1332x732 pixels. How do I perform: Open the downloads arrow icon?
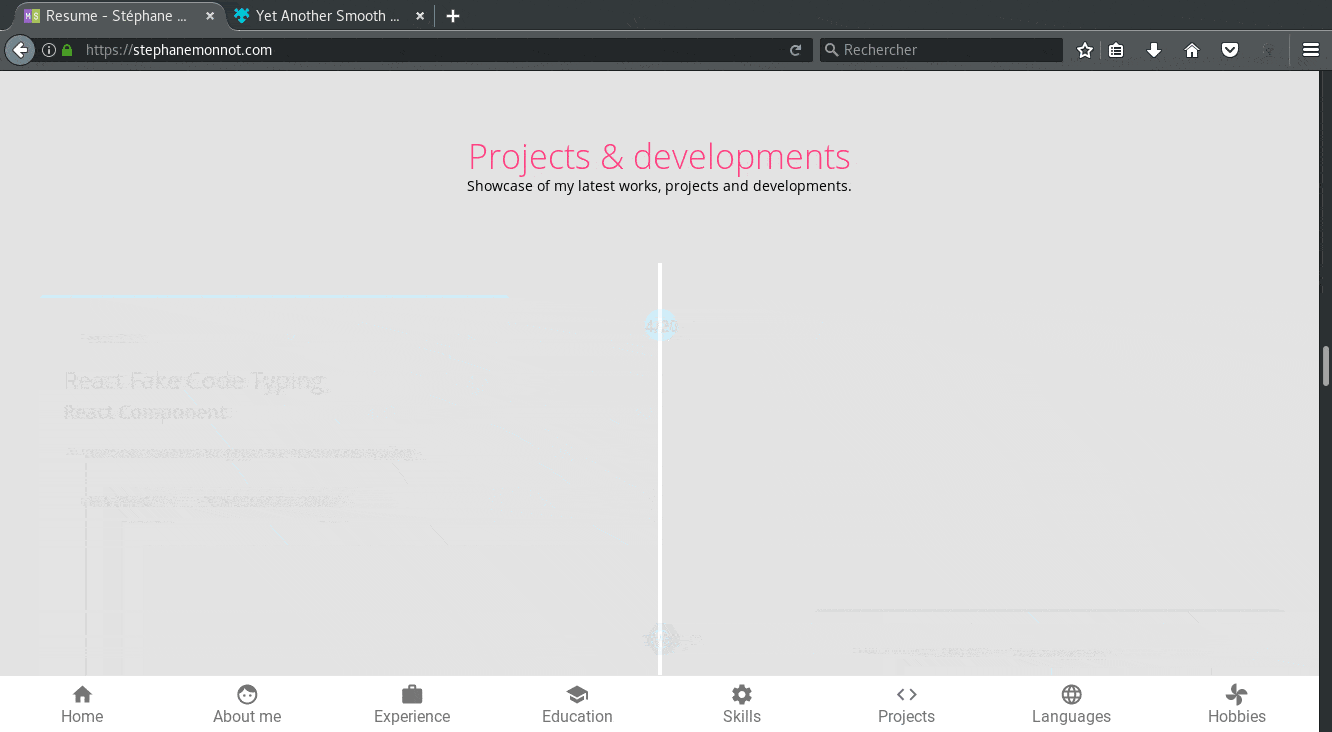click(x=1154, y=50)
